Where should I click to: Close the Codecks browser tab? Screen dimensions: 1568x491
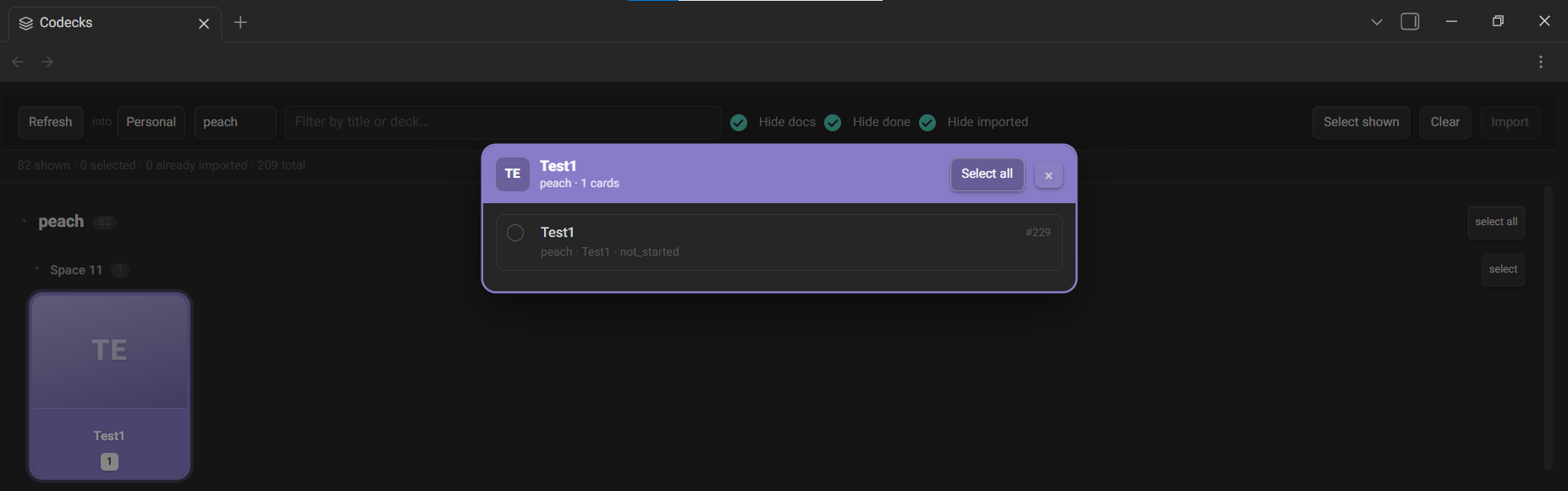[x=204, y=24]
